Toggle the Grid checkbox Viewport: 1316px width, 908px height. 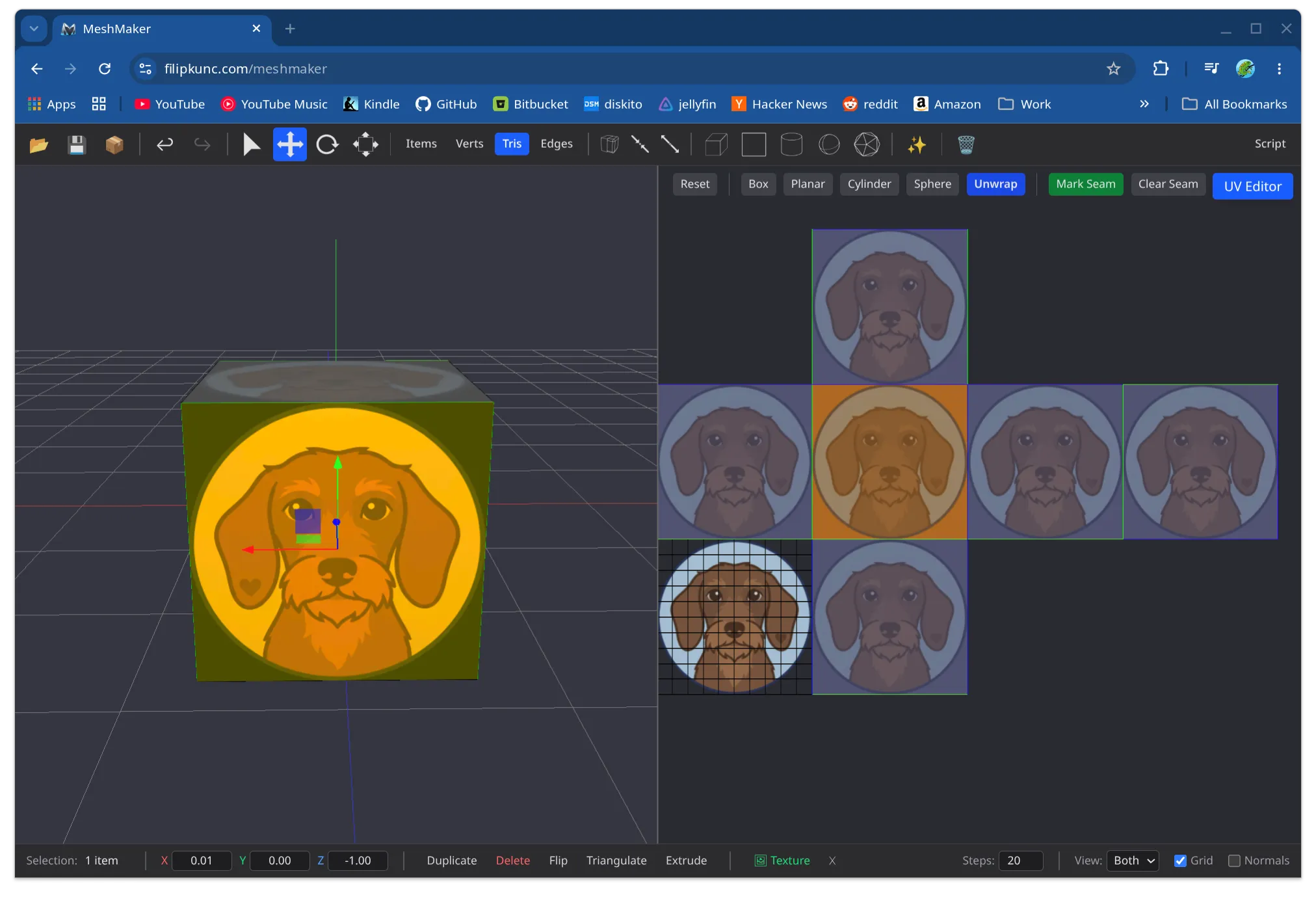coord(1180,861)
